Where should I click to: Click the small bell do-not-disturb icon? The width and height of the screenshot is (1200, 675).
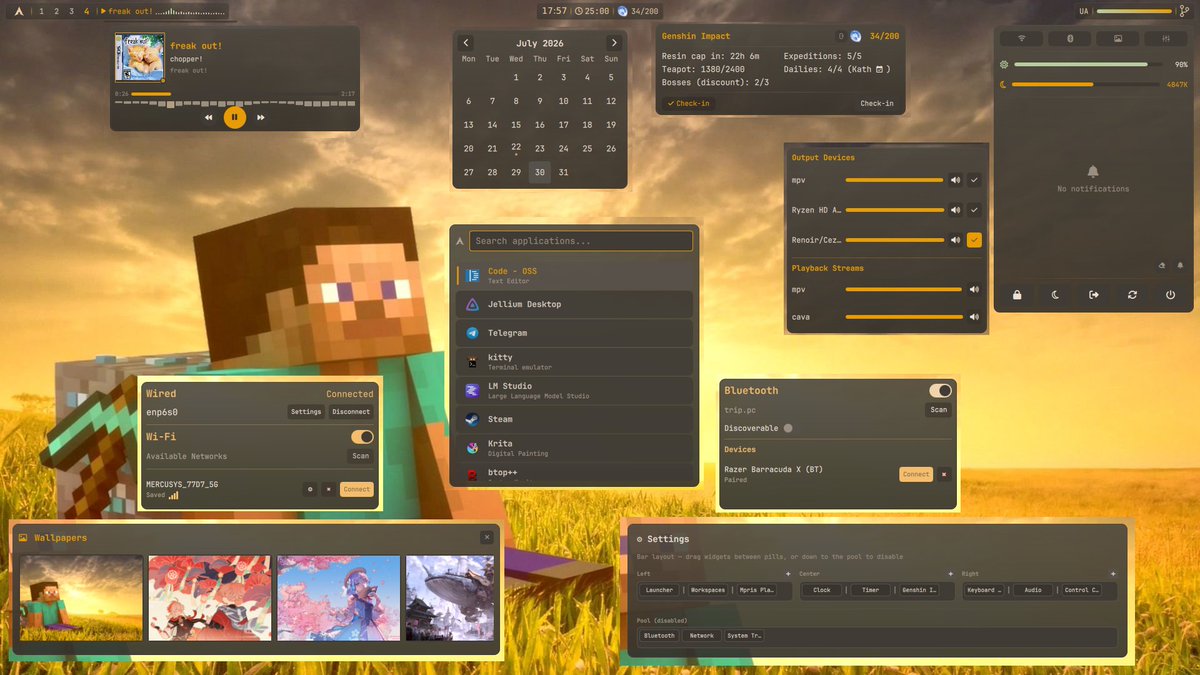click(x=1180, y=266)
